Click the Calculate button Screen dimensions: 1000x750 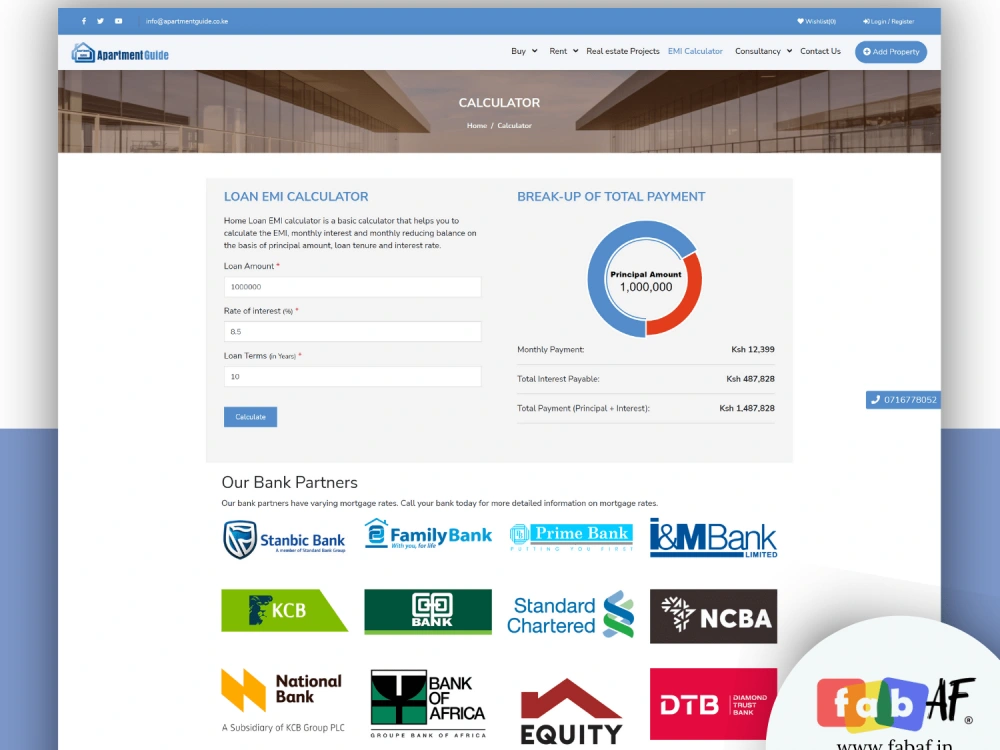[250, 417]
